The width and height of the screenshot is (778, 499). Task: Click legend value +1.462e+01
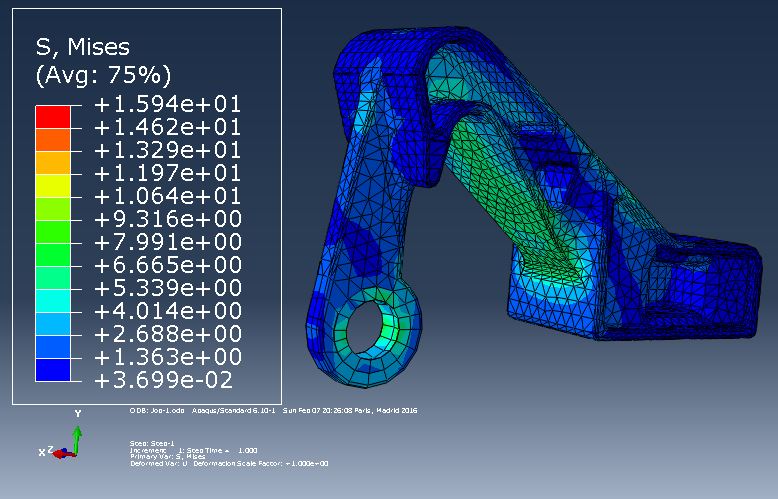click(168, 127)
